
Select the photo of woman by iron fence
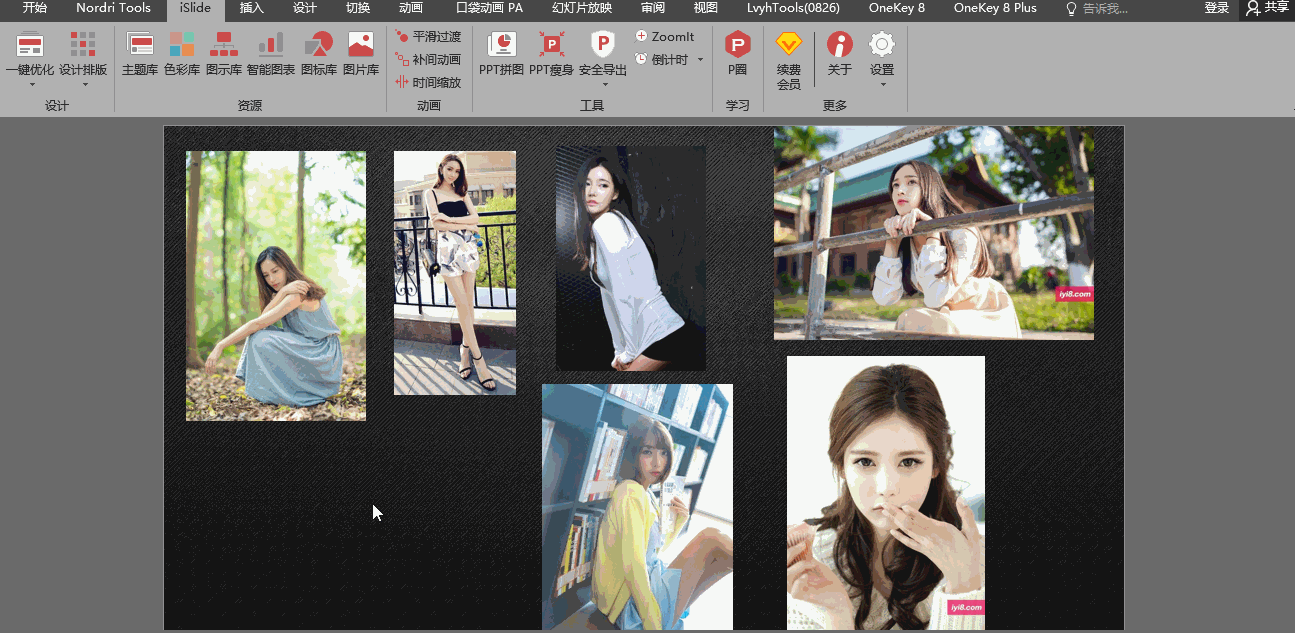tap(455, 273)
